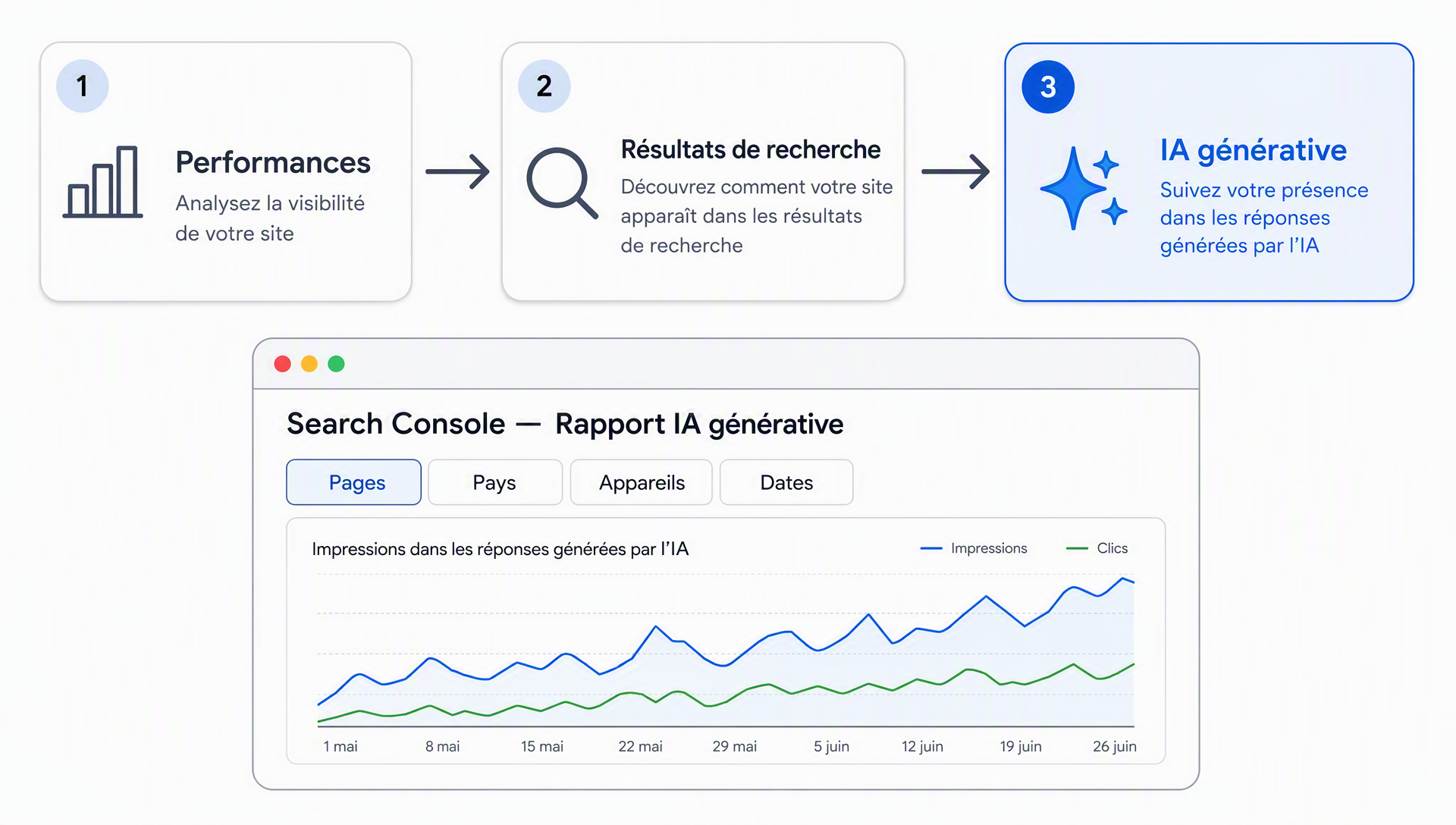This screenshot has height=825, width=1456.
Task: Click the '22 mai' axis label
Action: click(640, 746)
